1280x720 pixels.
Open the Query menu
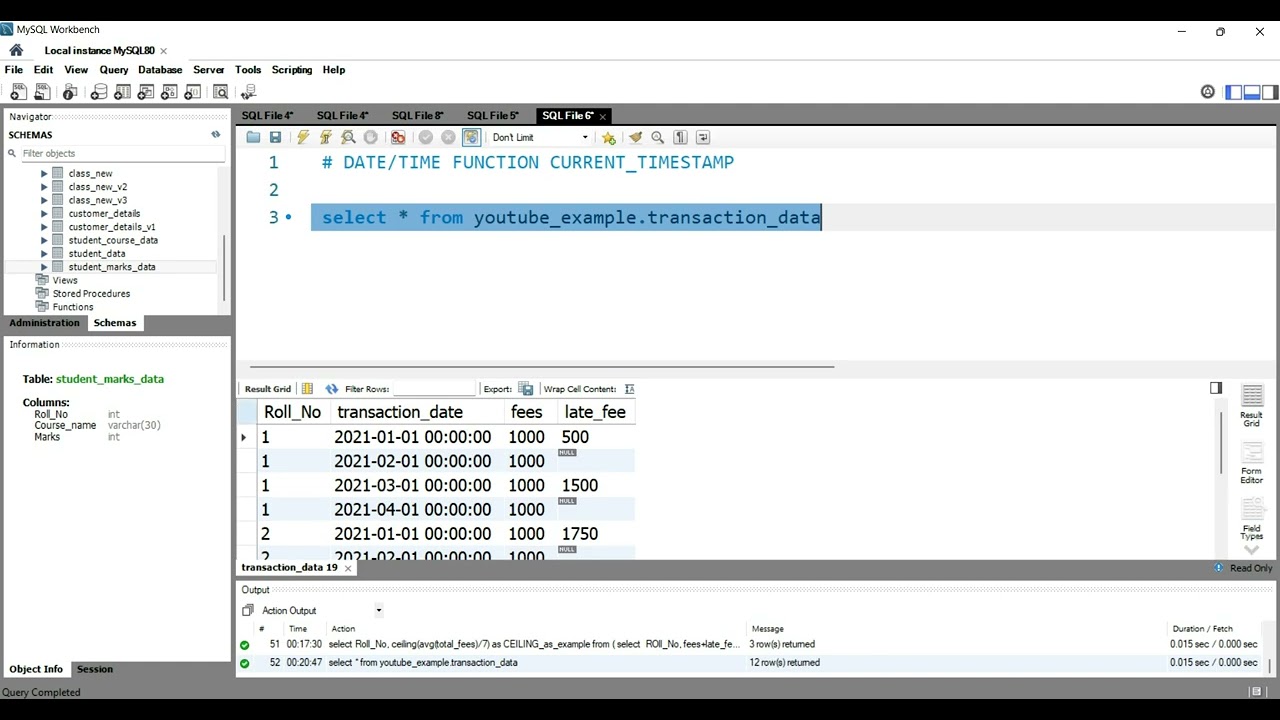[x=114, y=70]
